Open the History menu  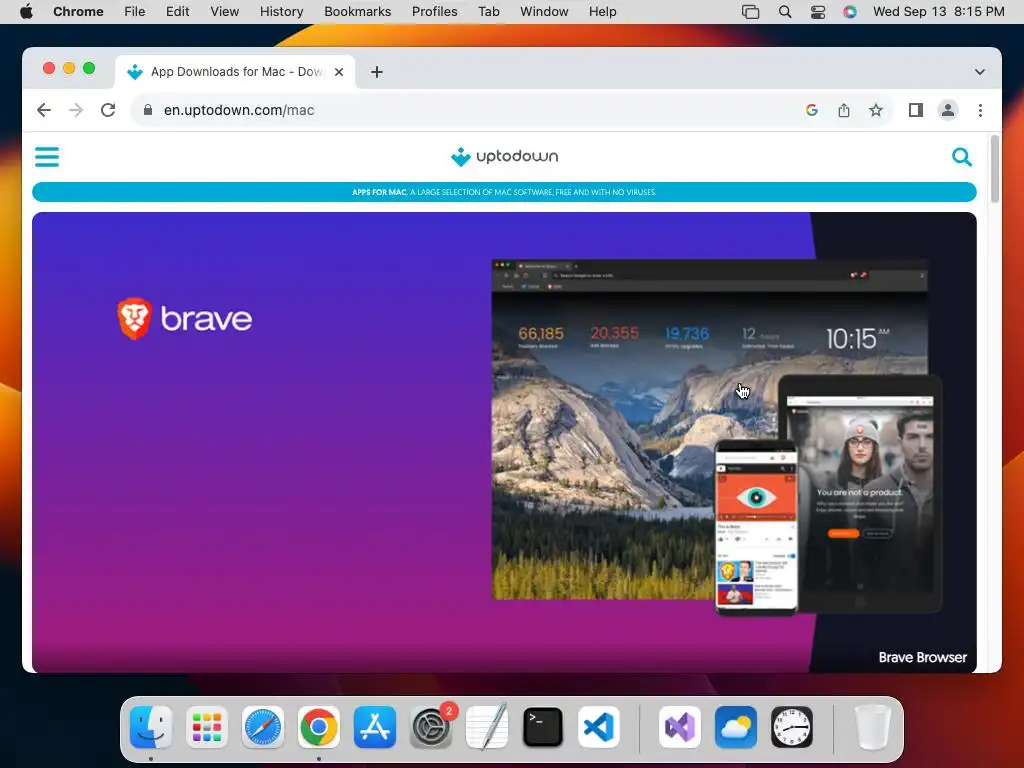[x=281, y=12]
